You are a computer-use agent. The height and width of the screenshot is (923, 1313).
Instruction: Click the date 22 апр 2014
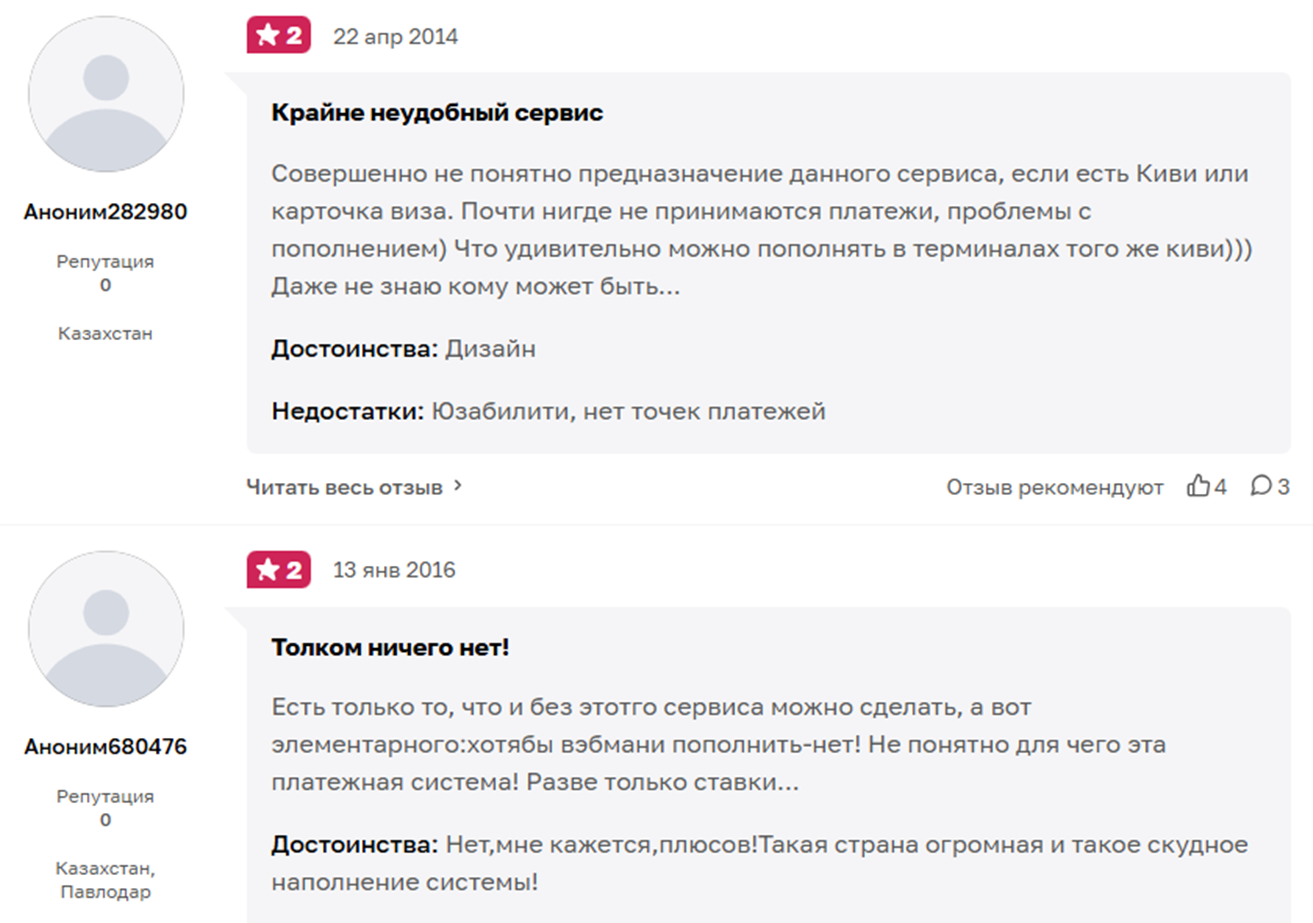pos(395,37)
